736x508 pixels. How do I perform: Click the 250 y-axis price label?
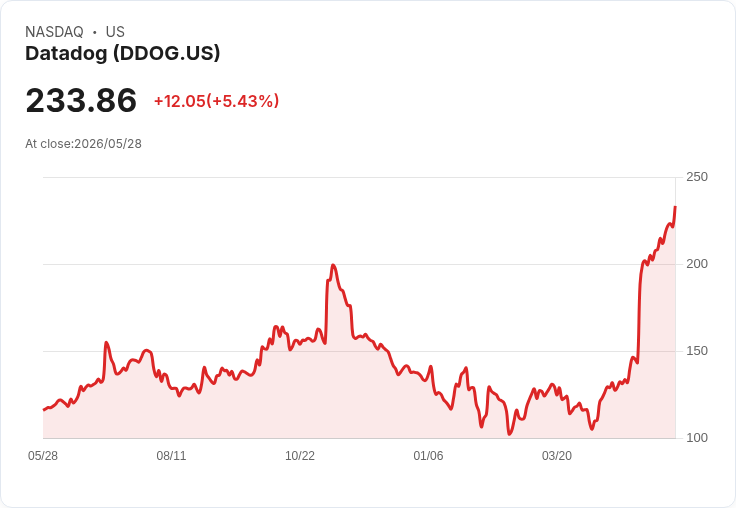point(697,177)
